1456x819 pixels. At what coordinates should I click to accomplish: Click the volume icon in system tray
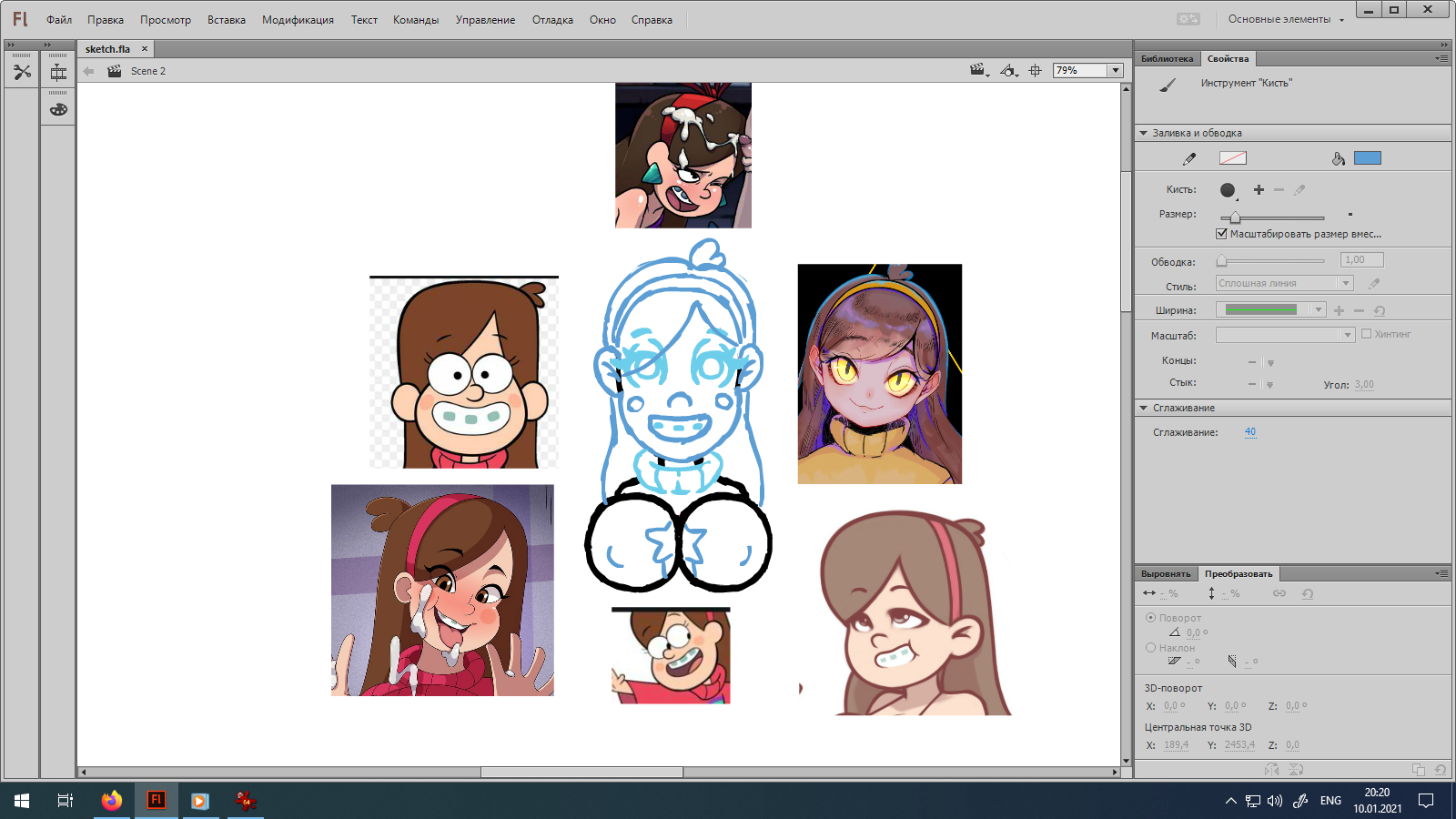pyautogui.click(x=1275, y=801)
